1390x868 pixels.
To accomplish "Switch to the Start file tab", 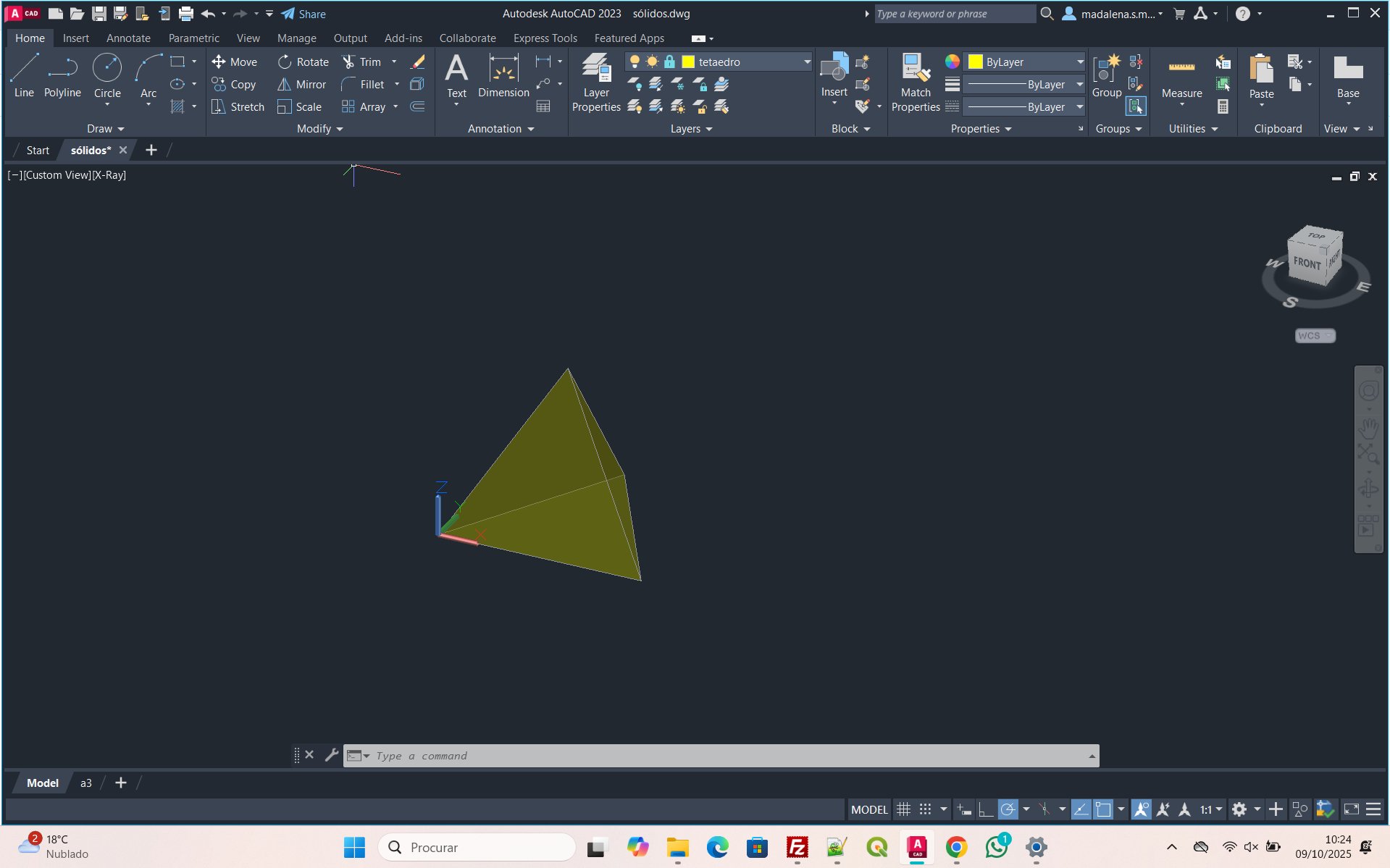I will click(x=38, y=151).
